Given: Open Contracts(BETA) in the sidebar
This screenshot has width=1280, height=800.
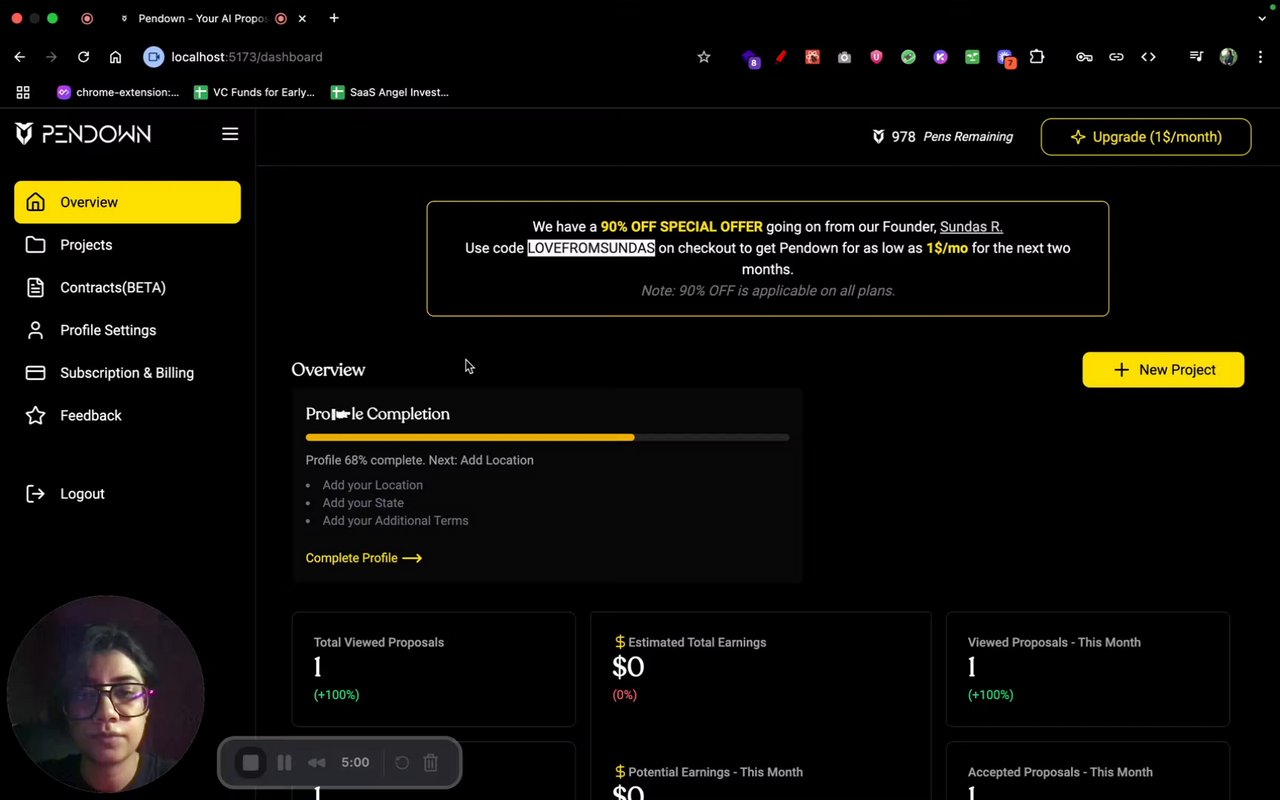Looking at the screenshot, I should coord(127,288).
